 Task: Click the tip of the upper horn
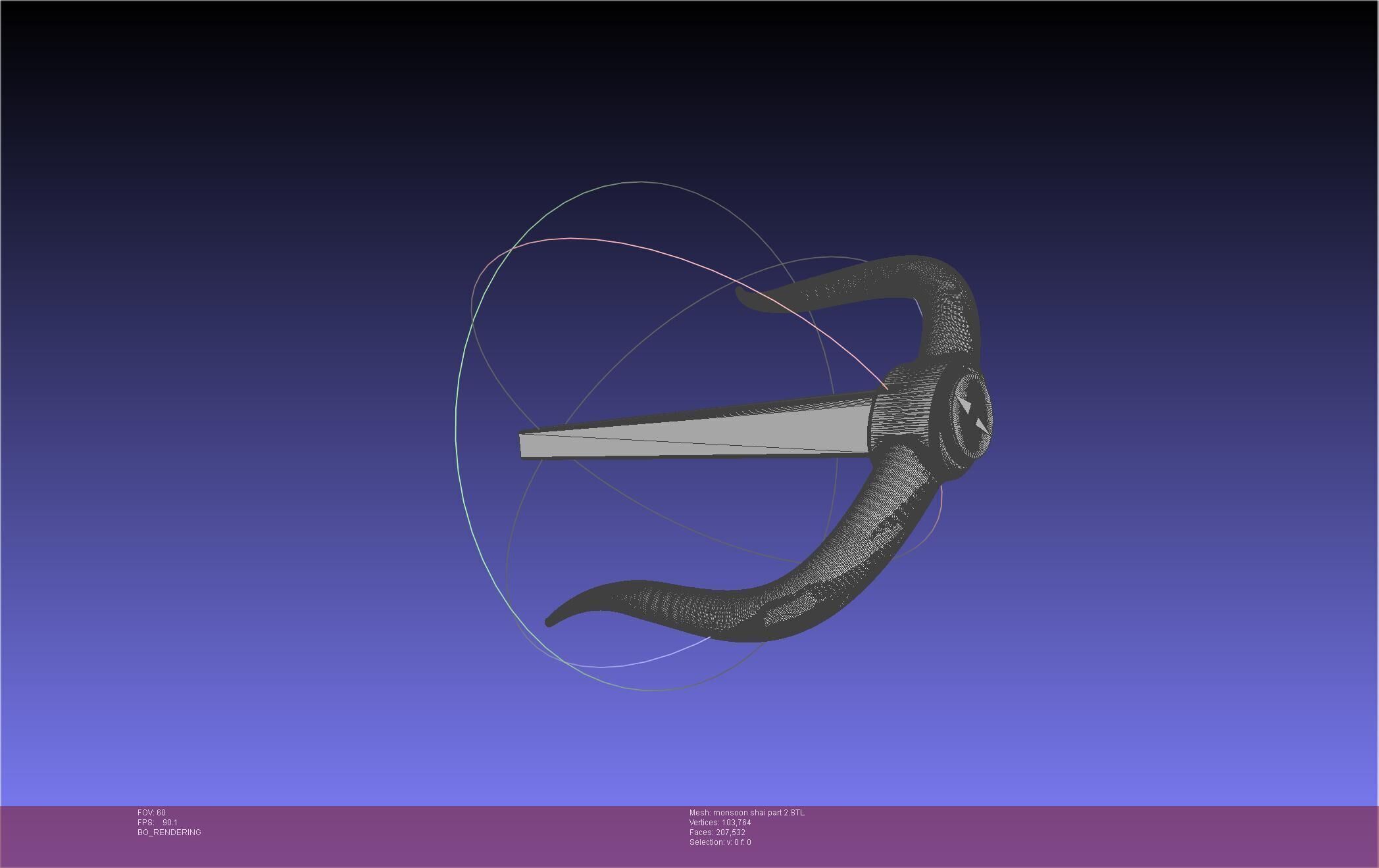pyautogui.click(x=740, y=295)
